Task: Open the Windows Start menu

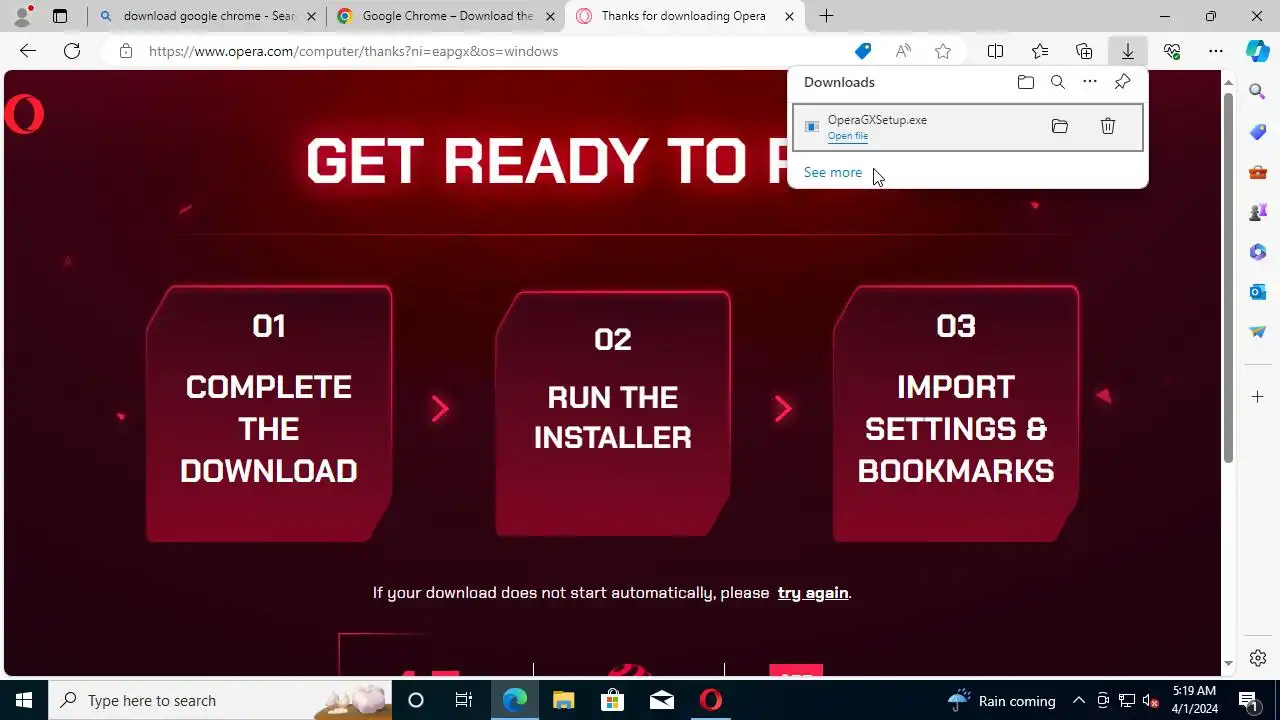Action: point(24,700)
